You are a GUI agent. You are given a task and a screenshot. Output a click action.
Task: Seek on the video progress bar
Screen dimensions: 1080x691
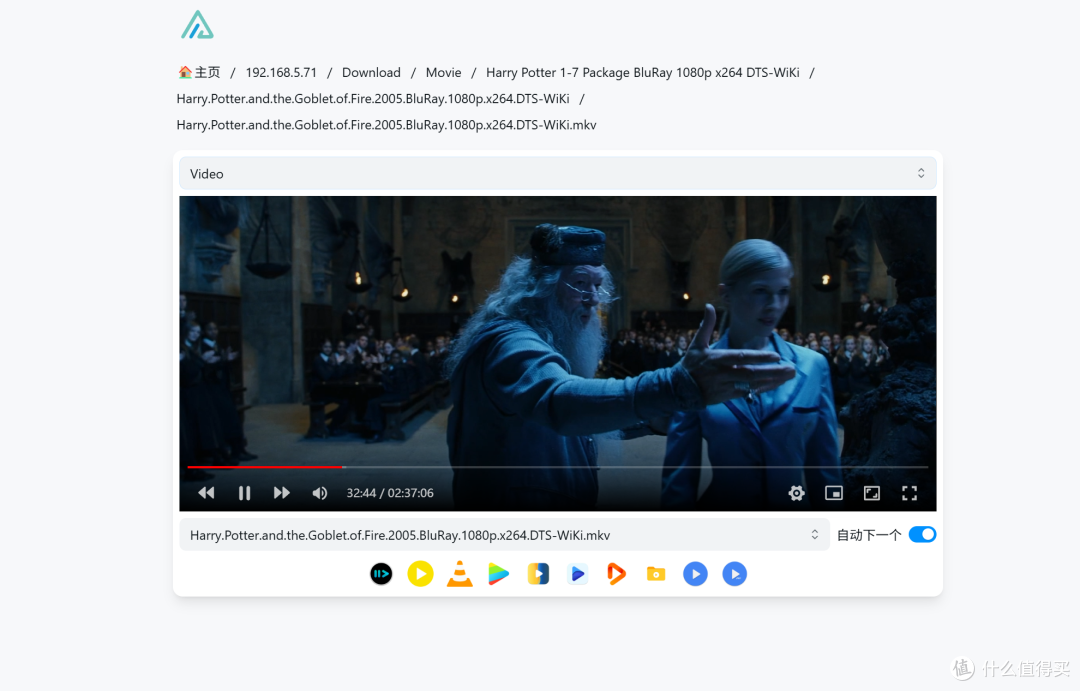click(x=557, y=467)
